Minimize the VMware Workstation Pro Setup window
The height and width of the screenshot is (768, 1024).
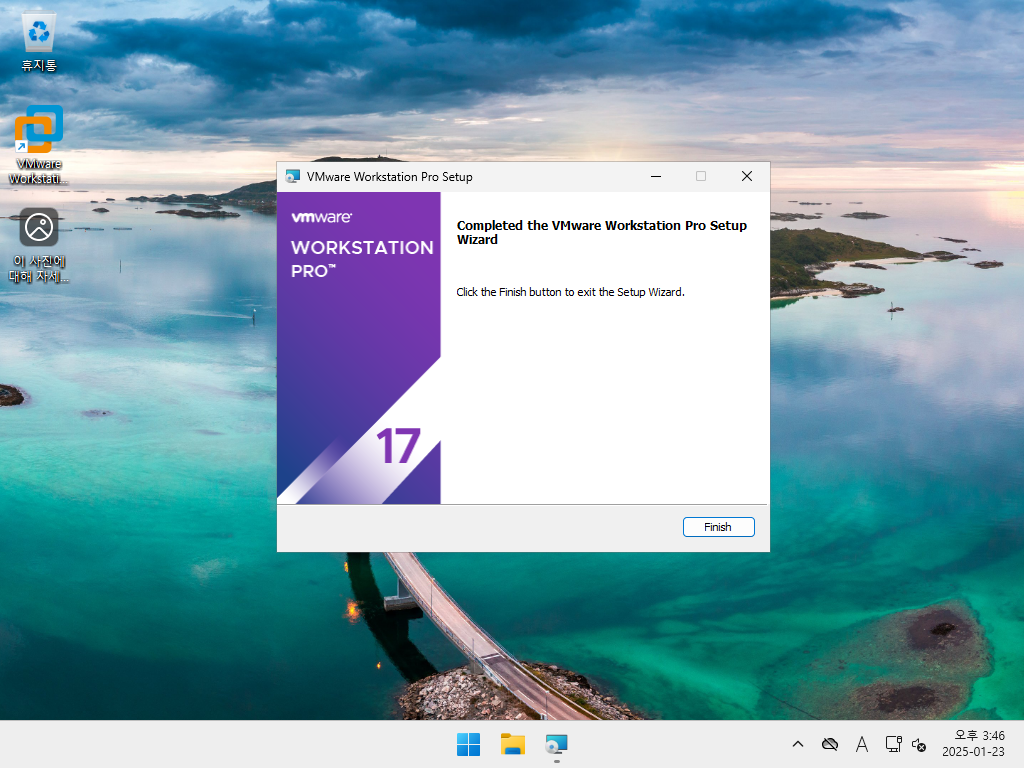click(656, 176)
